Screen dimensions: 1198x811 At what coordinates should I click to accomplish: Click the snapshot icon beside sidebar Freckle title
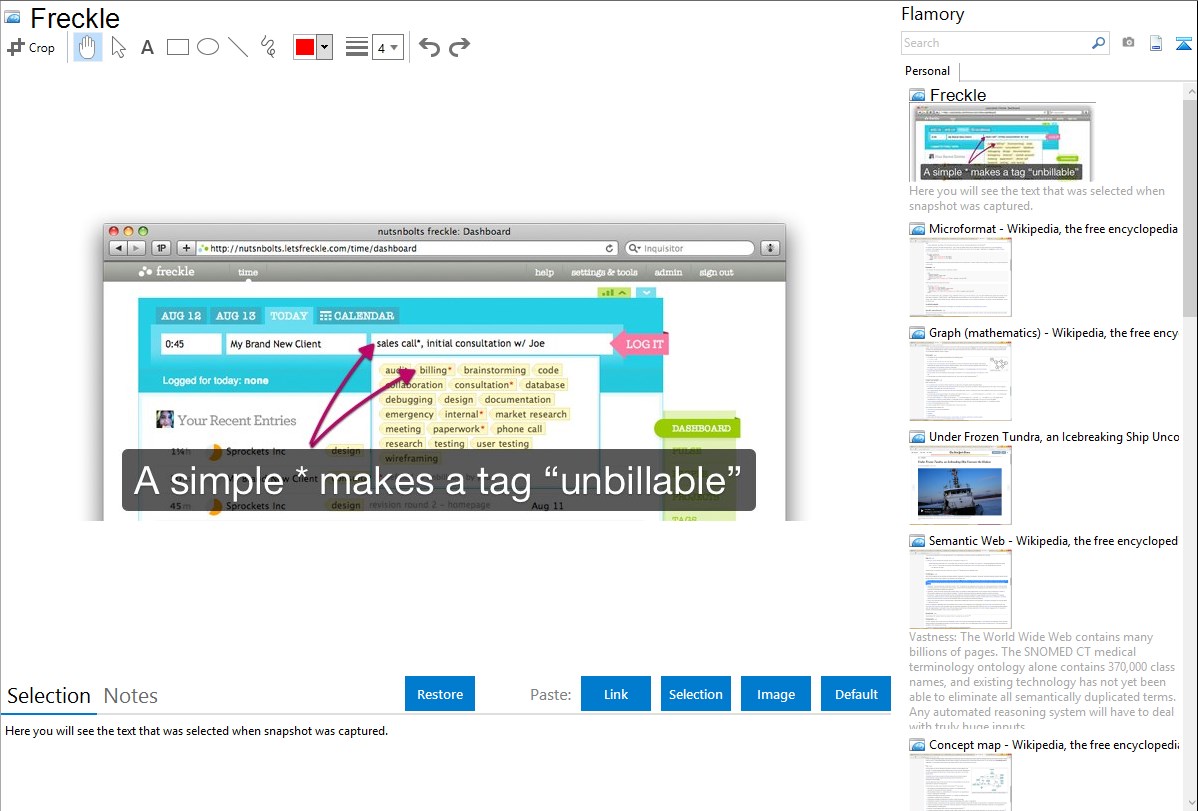point(917,96)
